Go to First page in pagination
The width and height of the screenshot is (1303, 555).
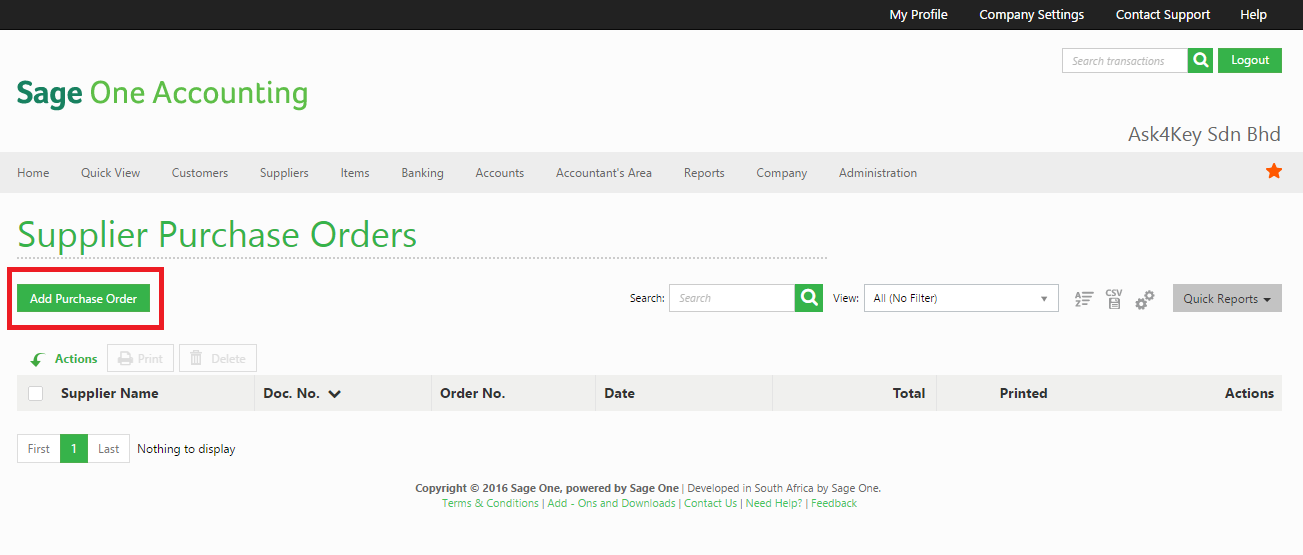pos(39,449)
